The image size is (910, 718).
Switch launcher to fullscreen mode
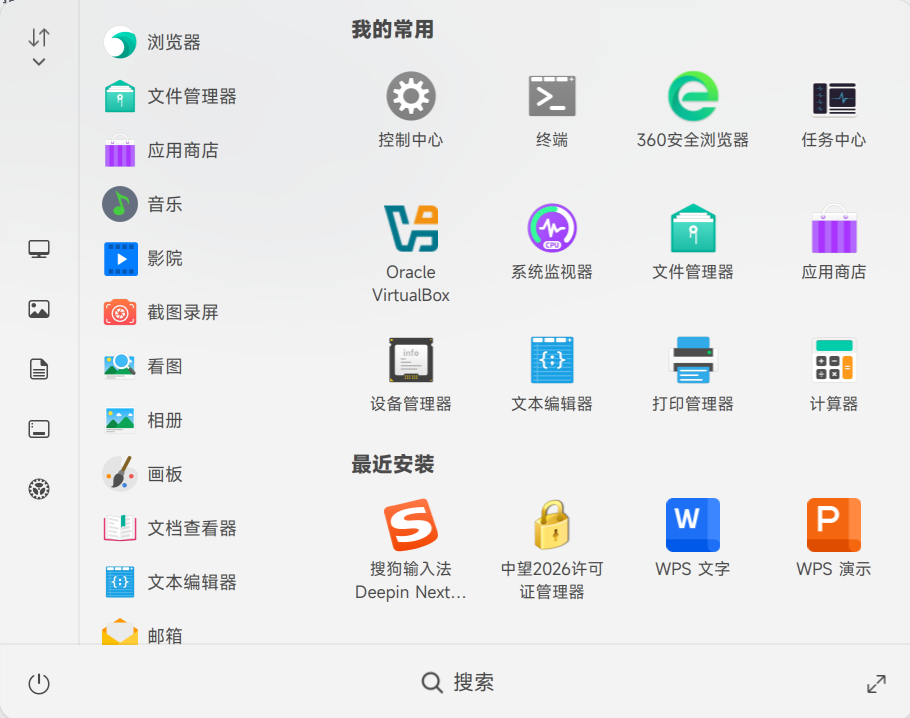point(876,684)
